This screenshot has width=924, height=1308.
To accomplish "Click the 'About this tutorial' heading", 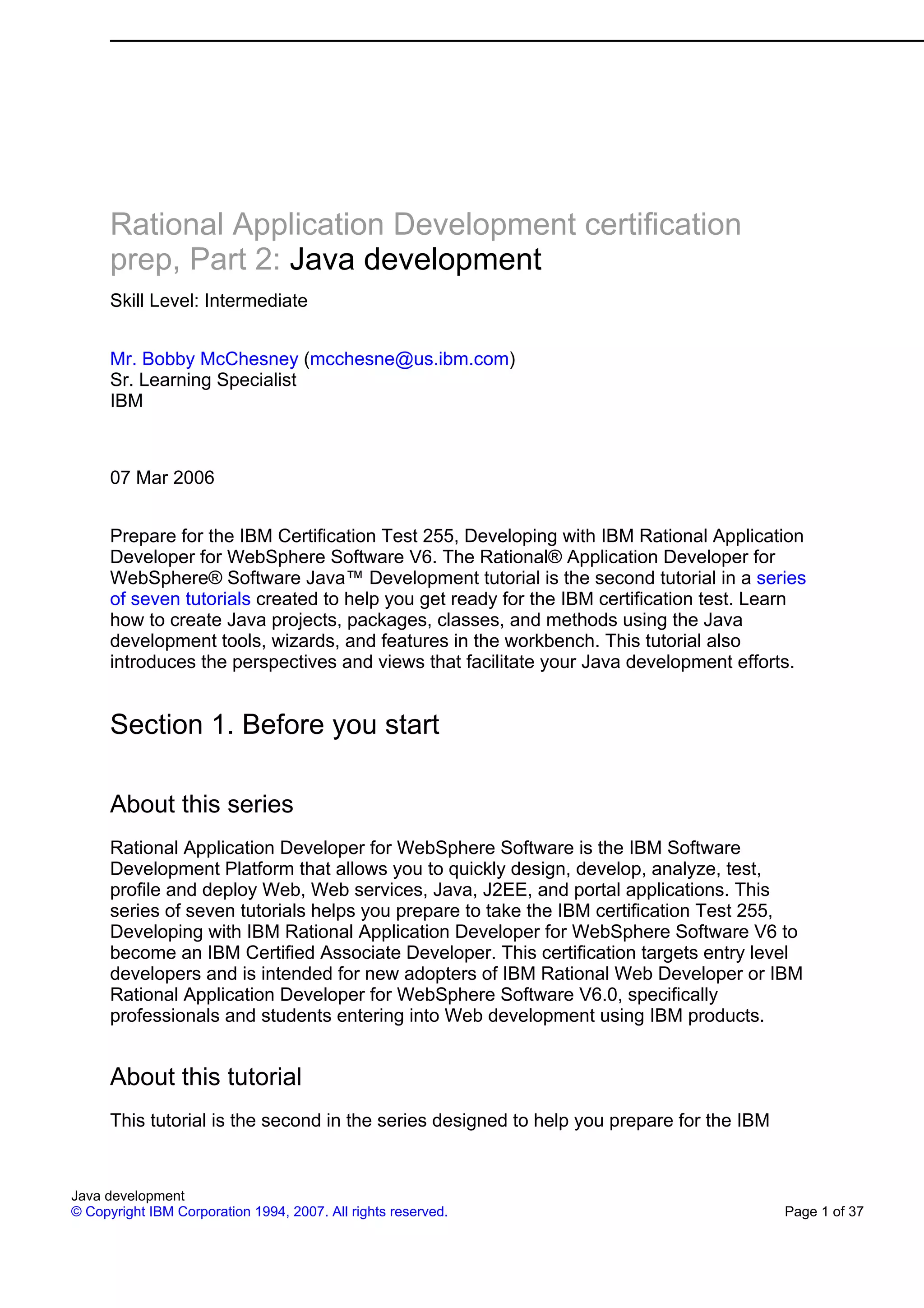I will coord(206,1077).
